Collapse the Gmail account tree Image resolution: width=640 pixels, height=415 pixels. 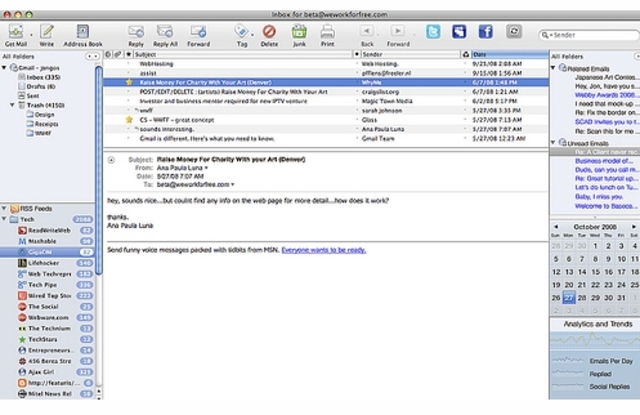[4, 67]
